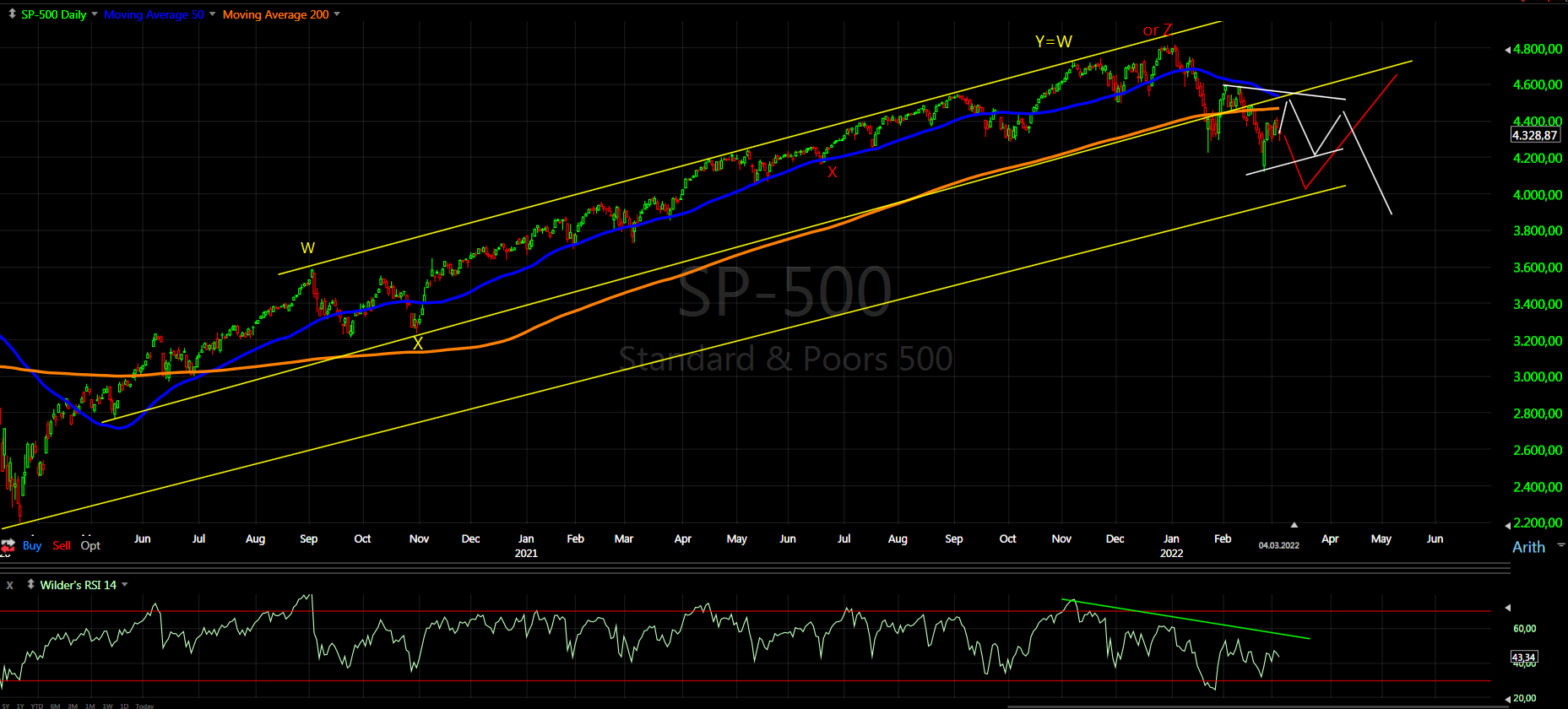Click the SP-500 Daily series label

53,14
